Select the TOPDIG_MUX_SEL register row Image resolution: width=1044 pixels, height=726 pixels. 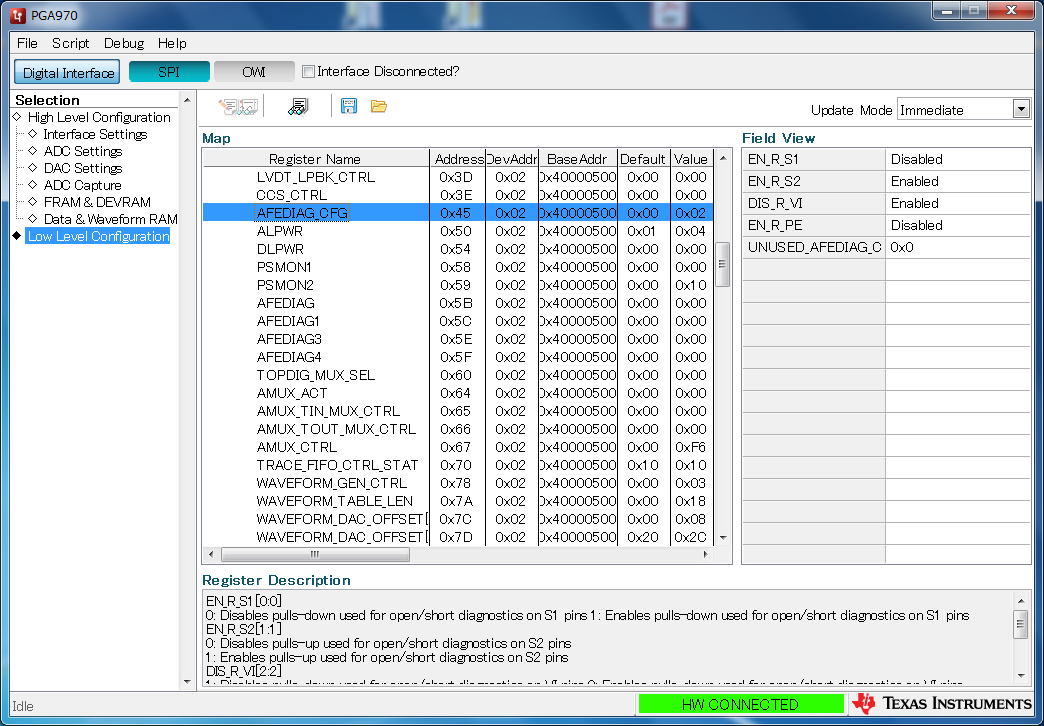click(457, 375)
